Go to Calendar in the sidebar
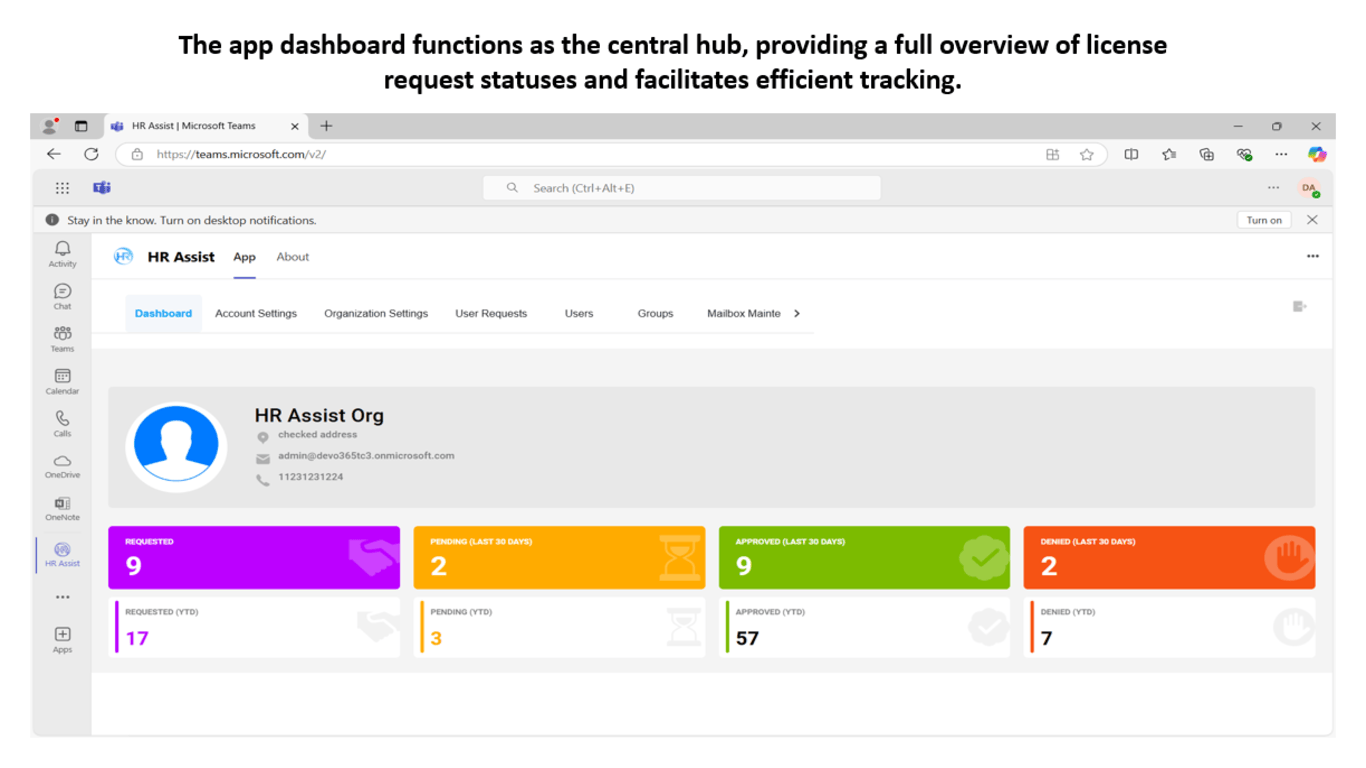Viewport: 1366px width, 768px height. [x=62, y=380]
